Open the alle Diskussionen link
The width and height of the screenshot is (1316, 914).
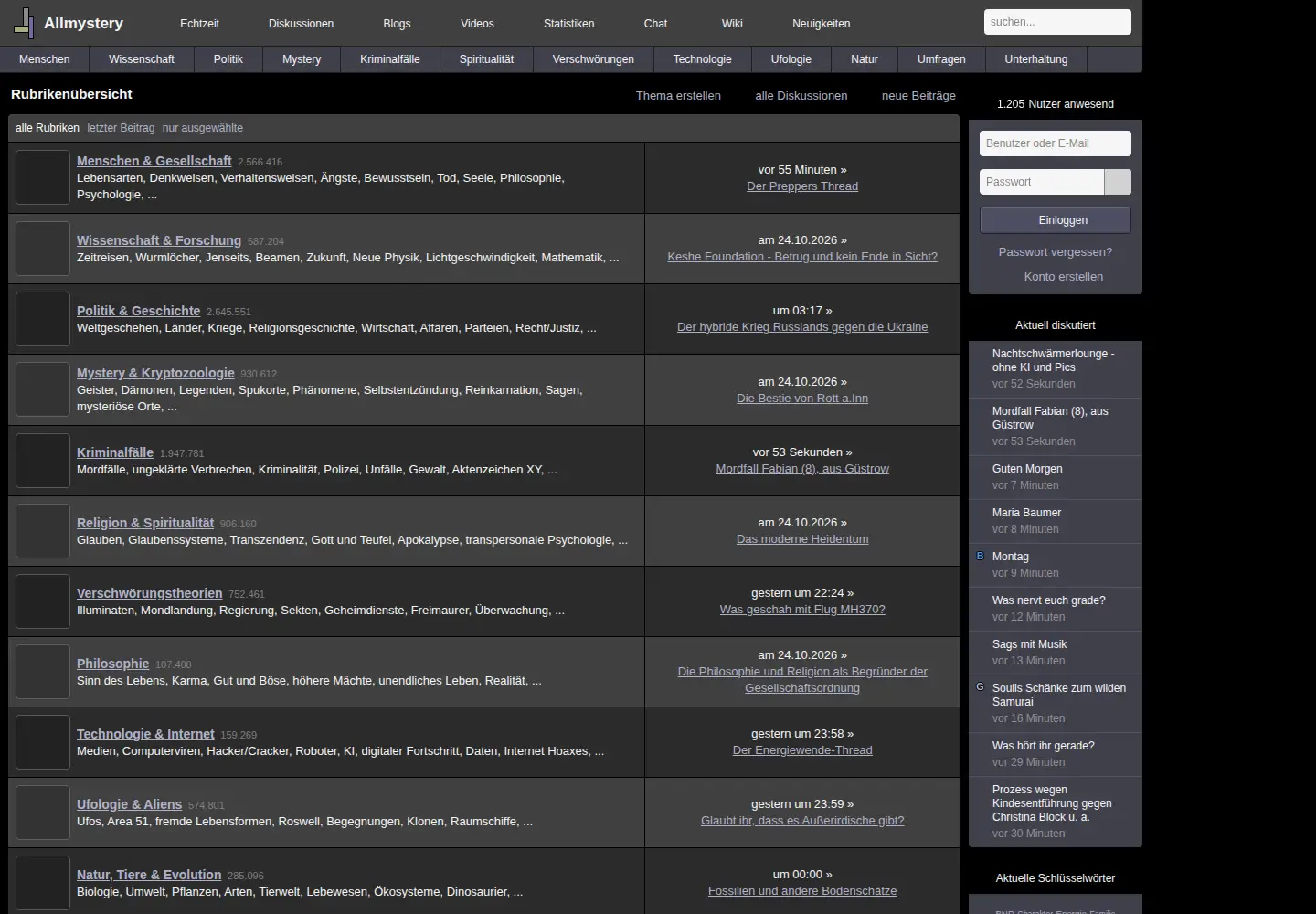pos(801,96)
